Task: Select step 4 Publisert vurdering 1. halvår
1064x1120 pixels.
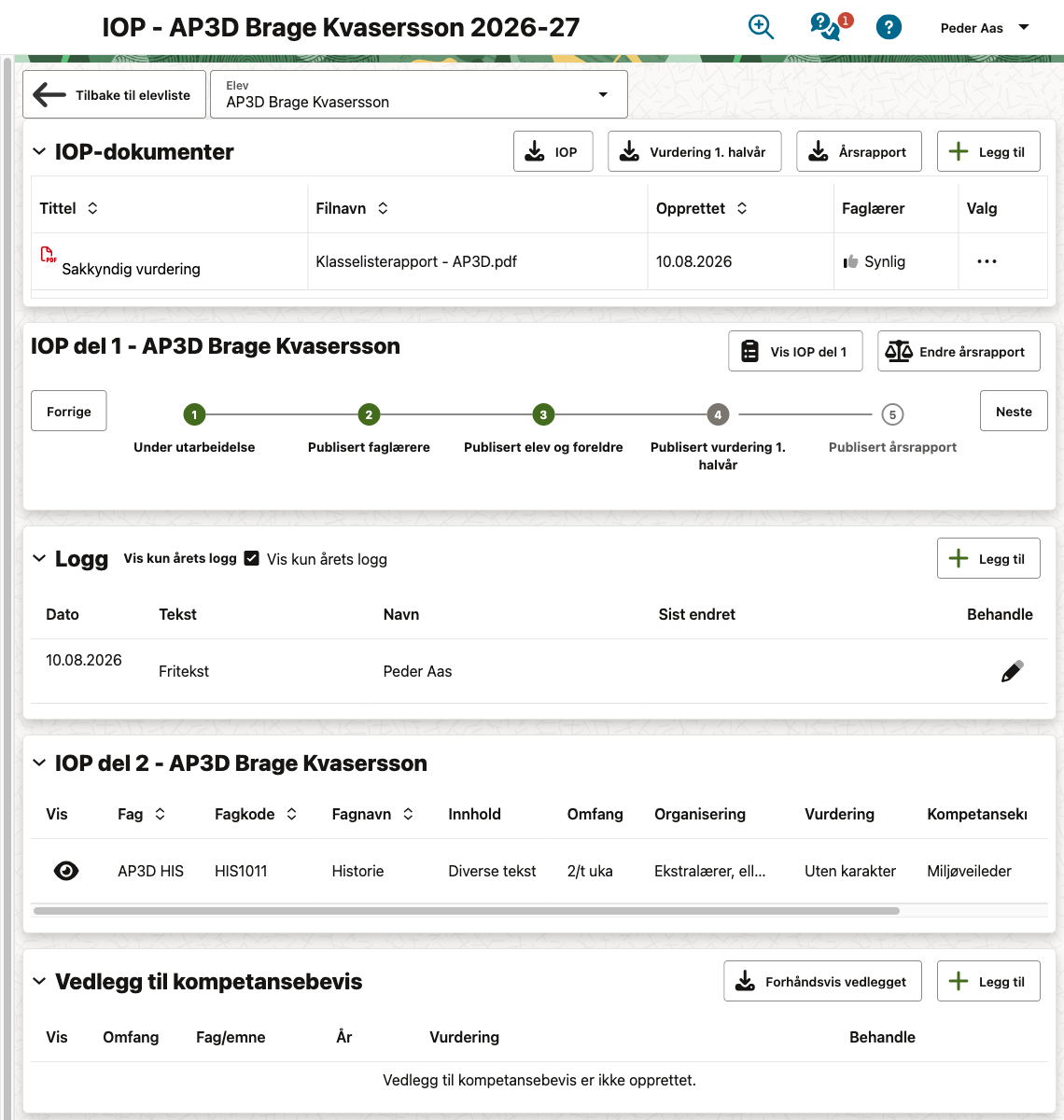Action: coord(718,414)
